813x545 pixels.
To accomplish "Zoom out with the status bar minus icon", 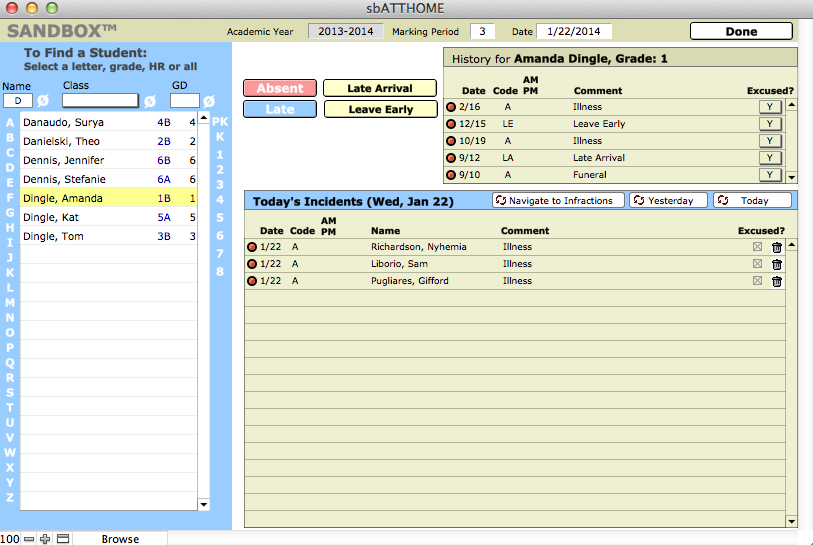I will (x=29, y=539).
